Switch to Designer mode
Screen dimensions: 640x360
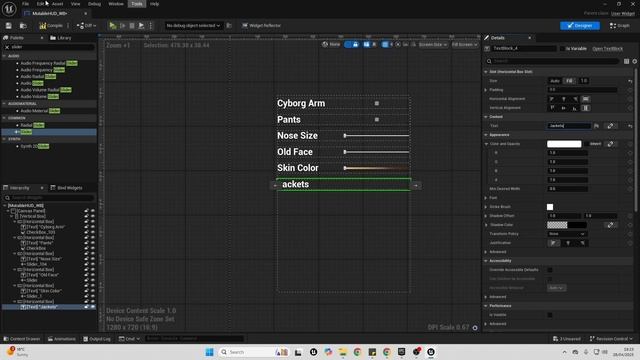point(580,26)
